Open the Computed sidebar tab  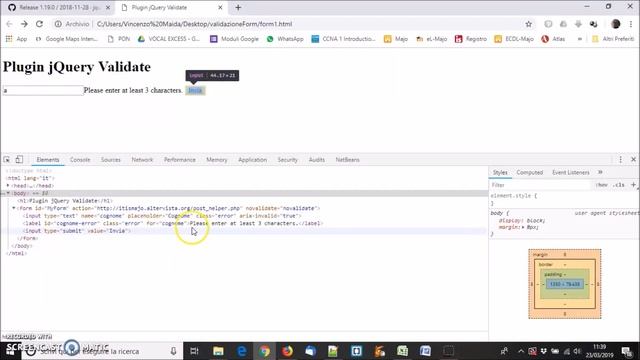click(x=529, y=172)
